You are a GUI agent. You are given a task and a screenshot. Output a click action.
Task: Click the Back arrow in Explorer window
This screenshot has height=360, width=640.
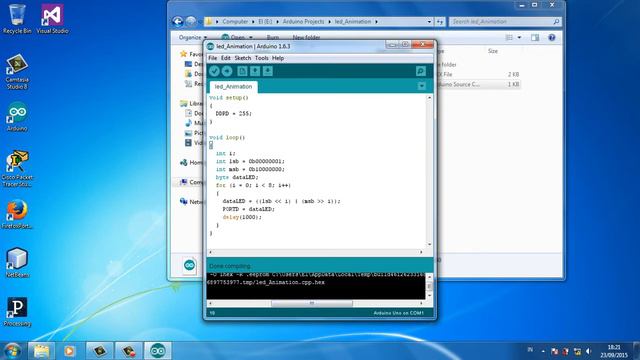tap(178, 21)
